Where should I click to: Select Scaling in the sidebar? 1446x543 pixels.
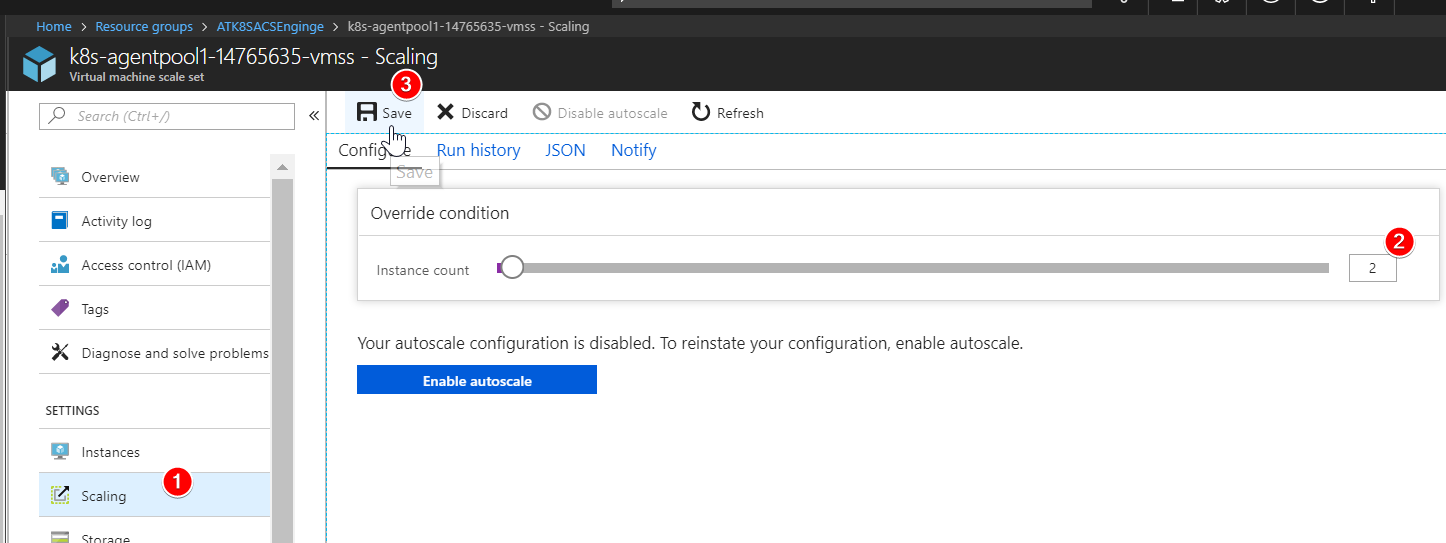(154, 495)
